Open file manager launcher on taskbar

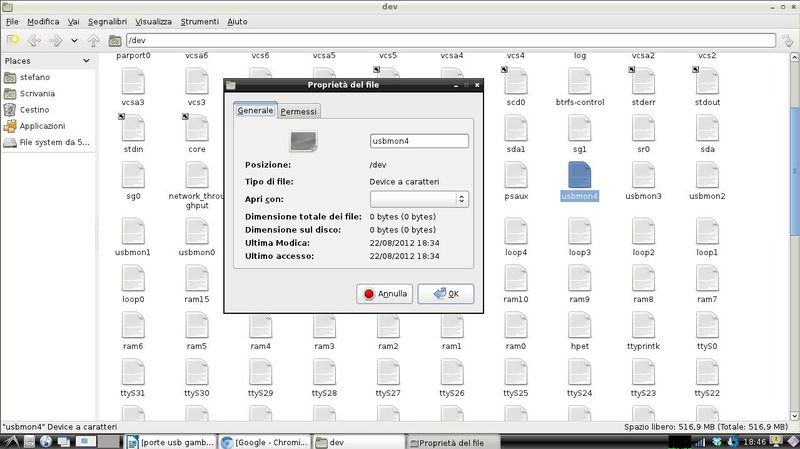click(29, 442)
